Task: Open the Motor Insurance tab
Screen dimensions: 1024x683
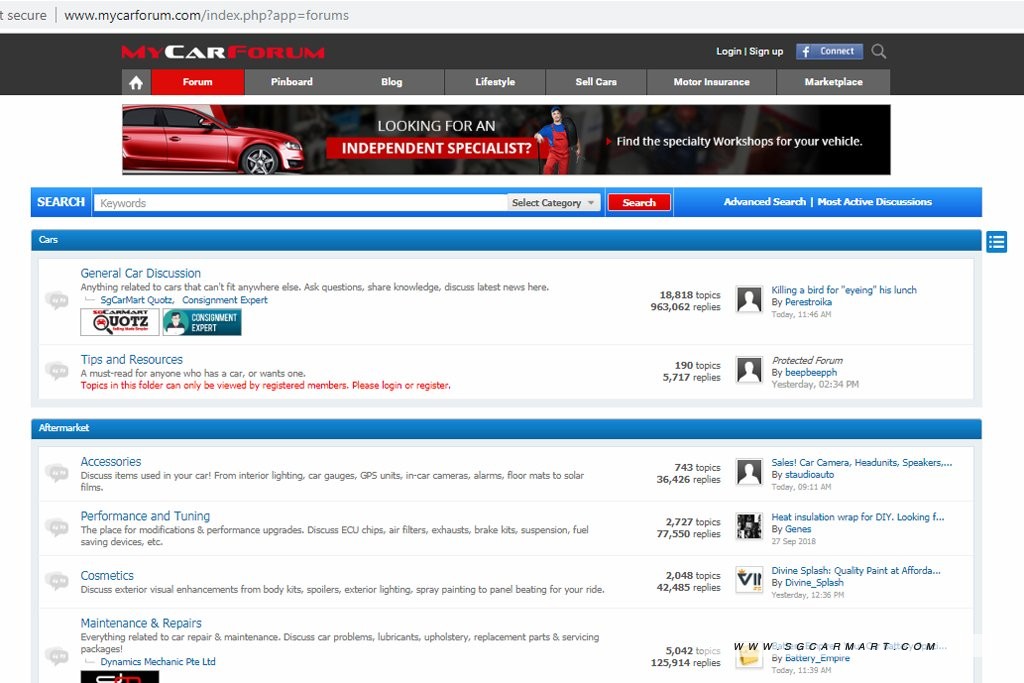Action: (x=712, y=82)
